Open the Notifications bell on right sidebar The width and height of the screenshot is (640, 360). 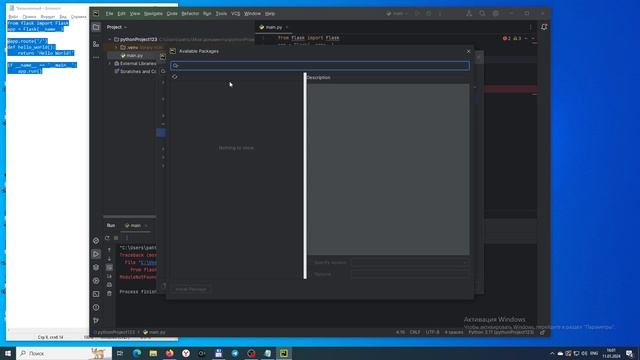(x=544, y=27)
